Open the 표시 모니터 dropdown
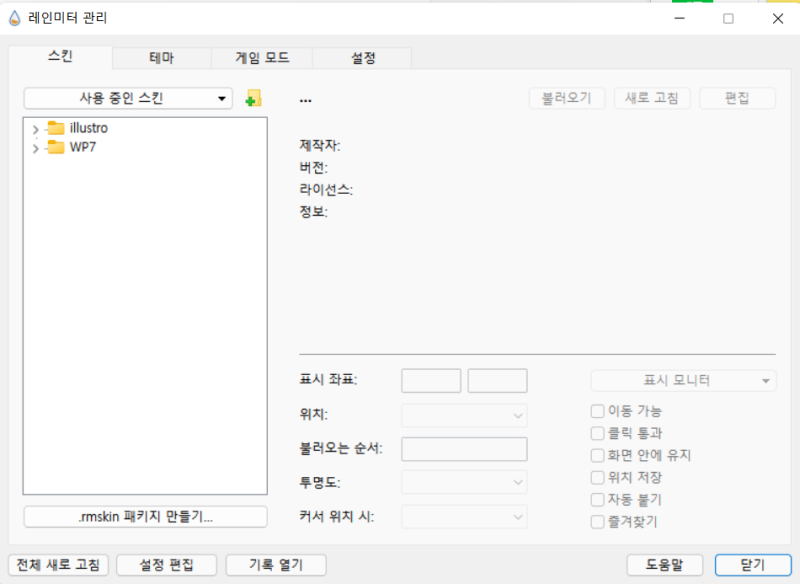The width and height of the screenshot is (800, 584). point(682,380)
